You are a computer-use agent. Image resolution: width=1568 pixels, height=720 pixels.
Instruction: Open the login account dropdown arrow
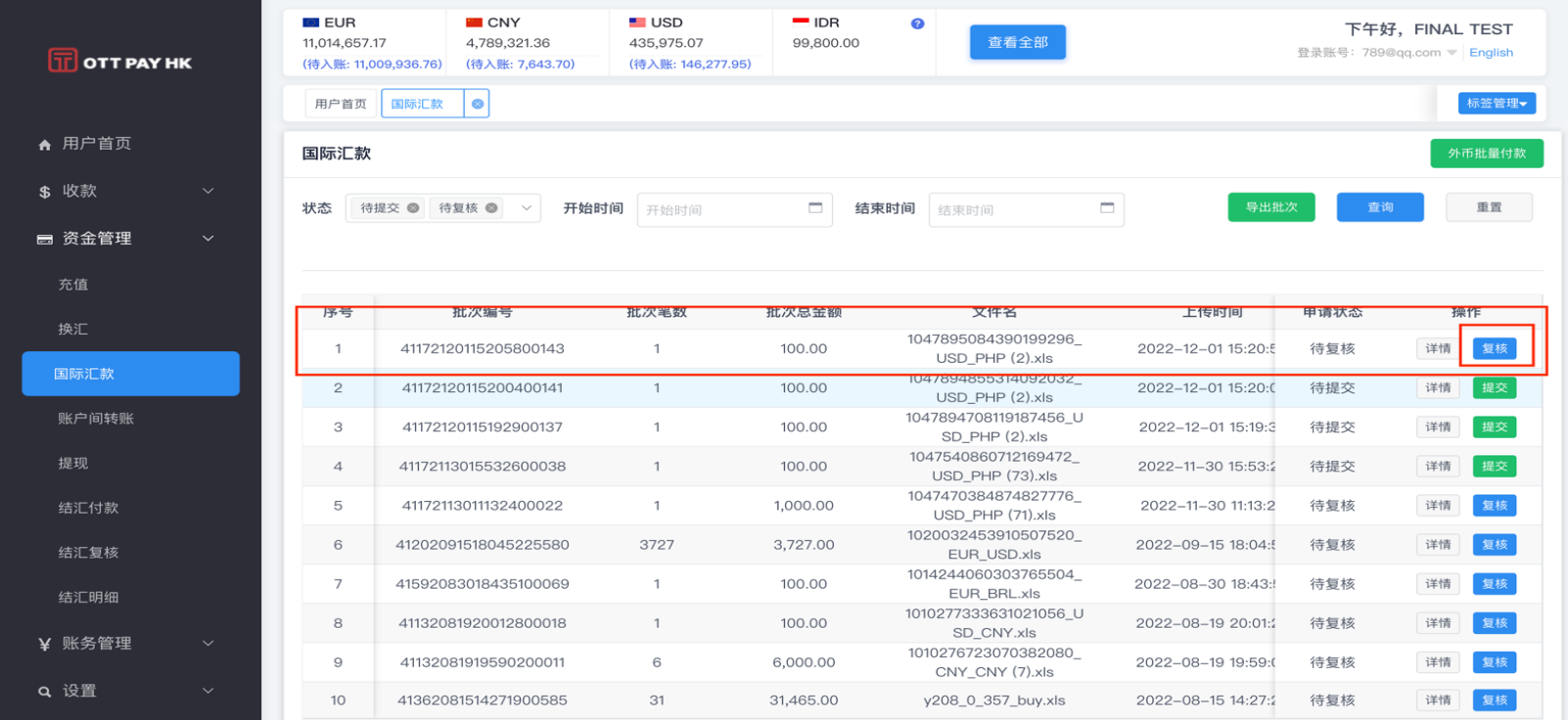point(1452,53)
